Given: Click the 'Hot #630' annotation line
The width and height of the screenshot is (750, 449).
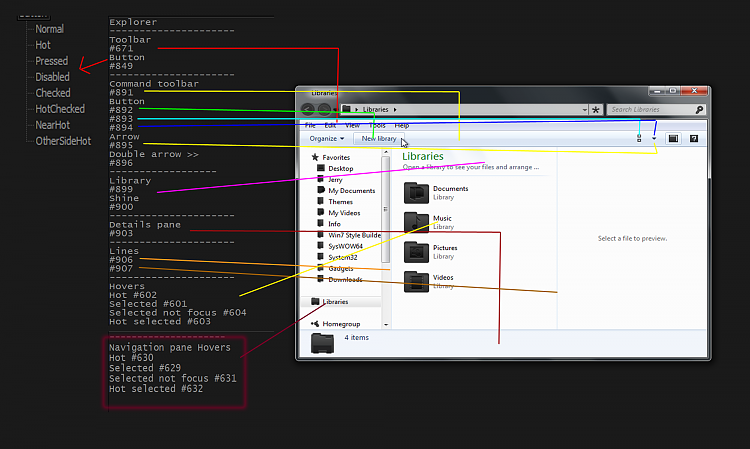Looking at the screenshot, I should (x=131, y=358).
